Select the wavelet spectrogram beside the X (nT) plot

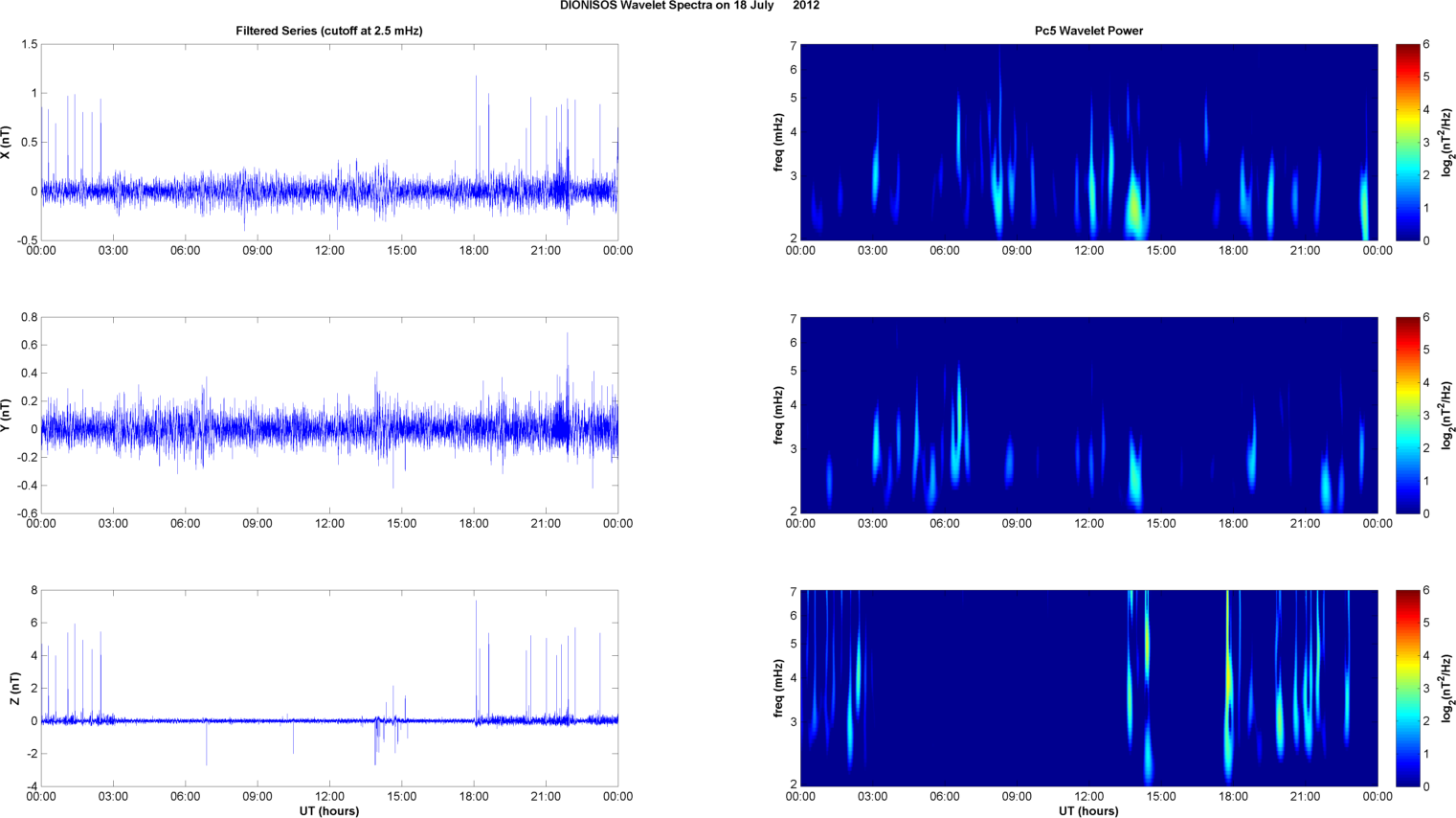[x=1088, y=142]
